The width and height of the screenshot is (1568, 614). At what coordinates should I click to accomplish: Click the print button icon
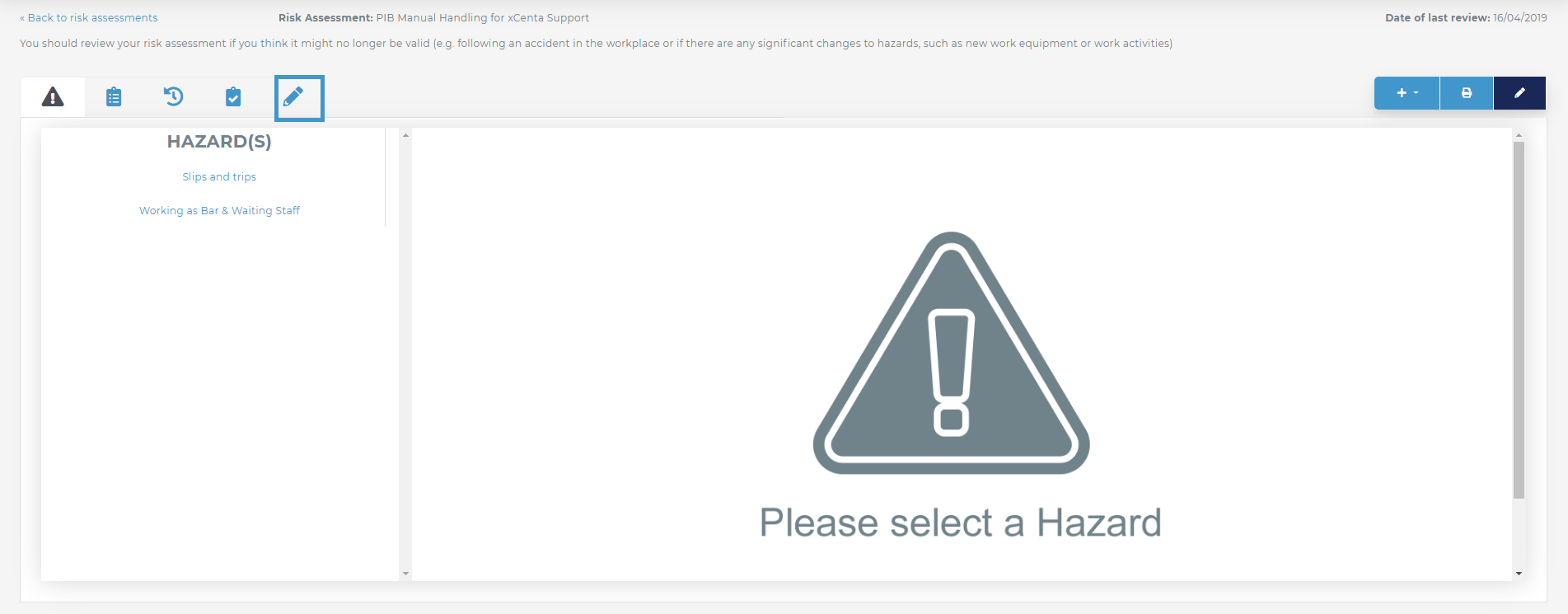(1467, 93)
